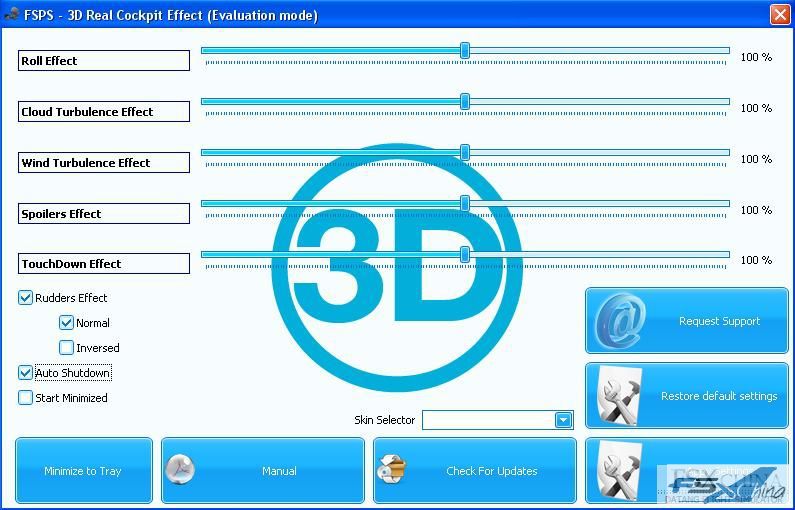
Task: Click the Roll Effect label box
Action: click(104, 60)
